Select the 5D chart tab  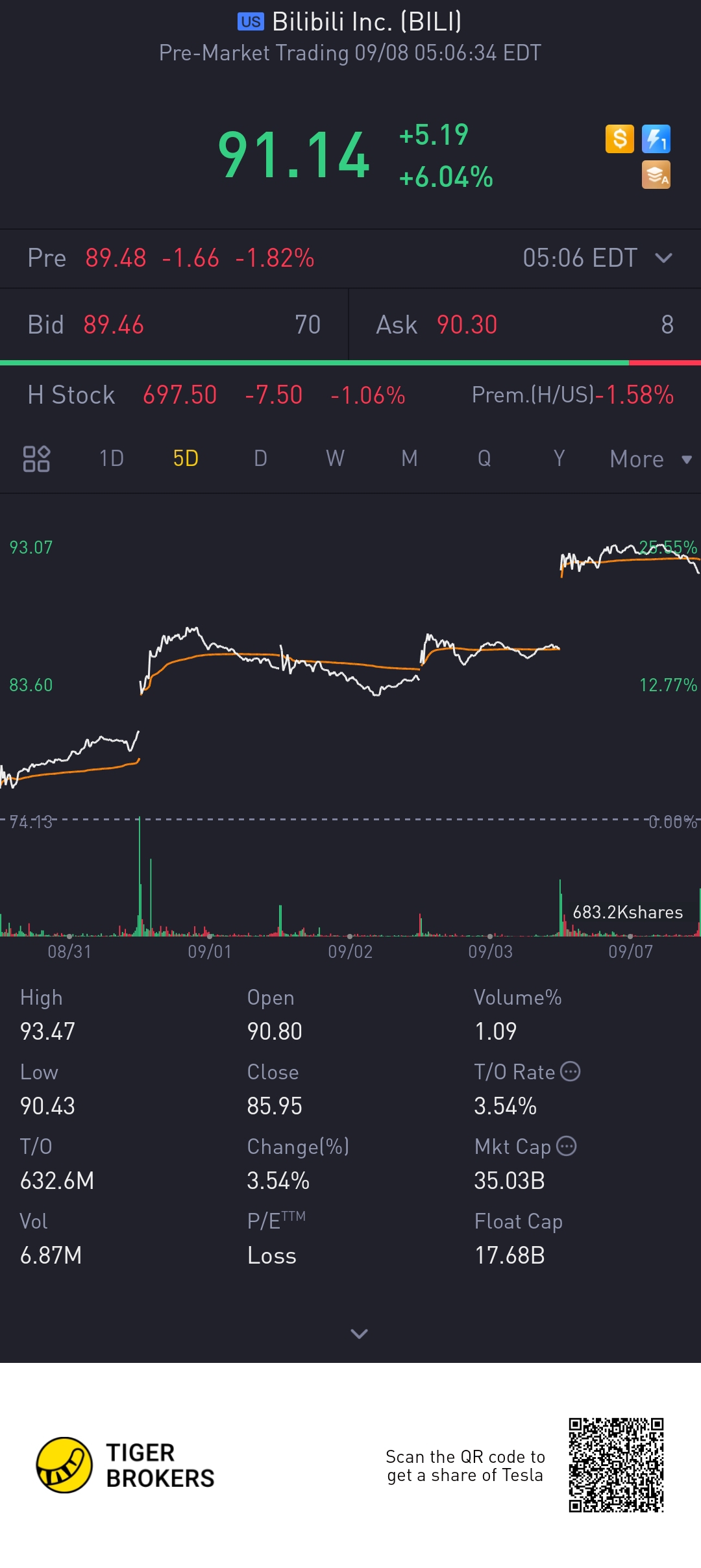(x=186, y=459)
